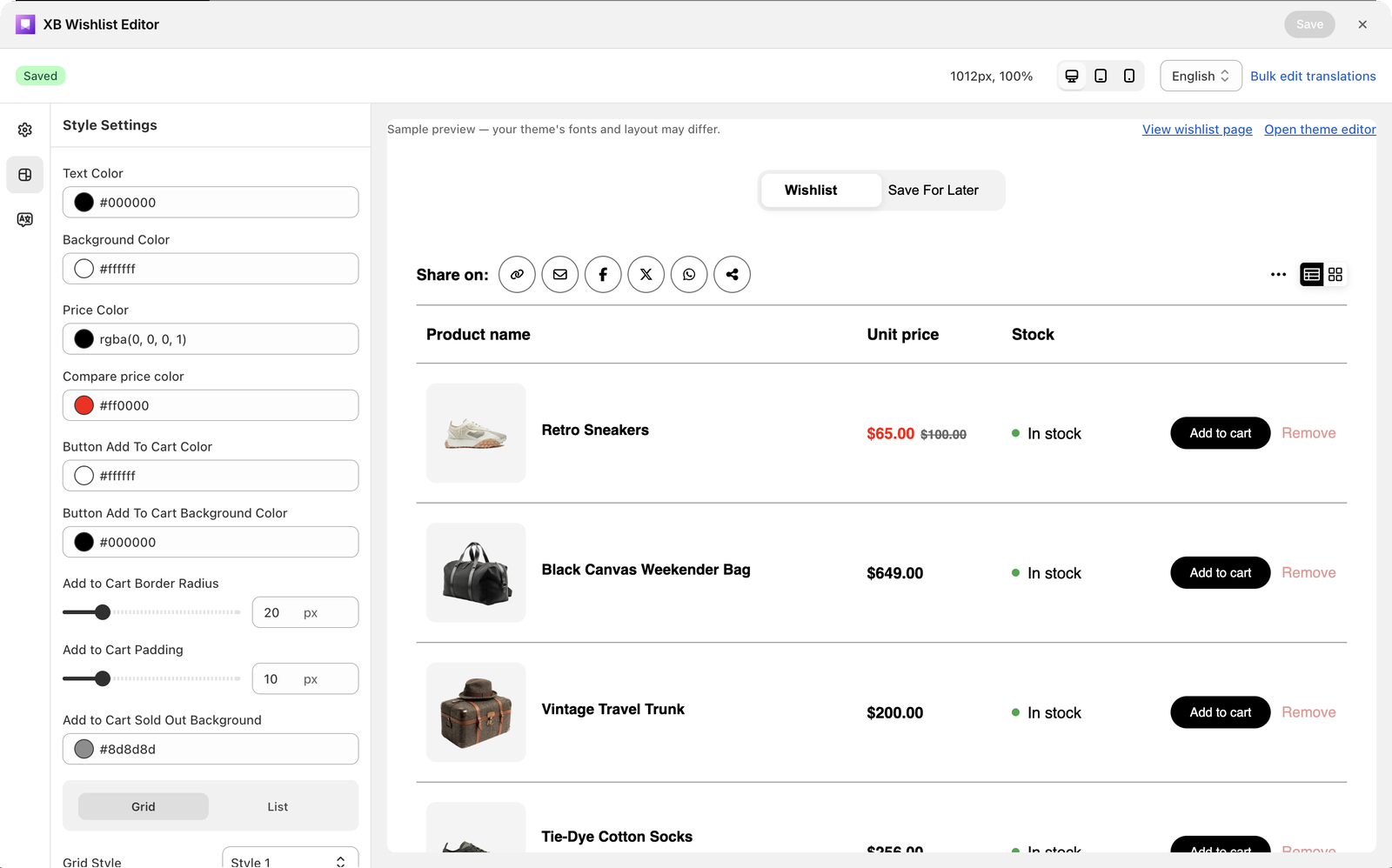The width and height of the screenshot is (1392, 868).
Task: Copy wishlist link via share icon
Action: click(x=517, y=275)
